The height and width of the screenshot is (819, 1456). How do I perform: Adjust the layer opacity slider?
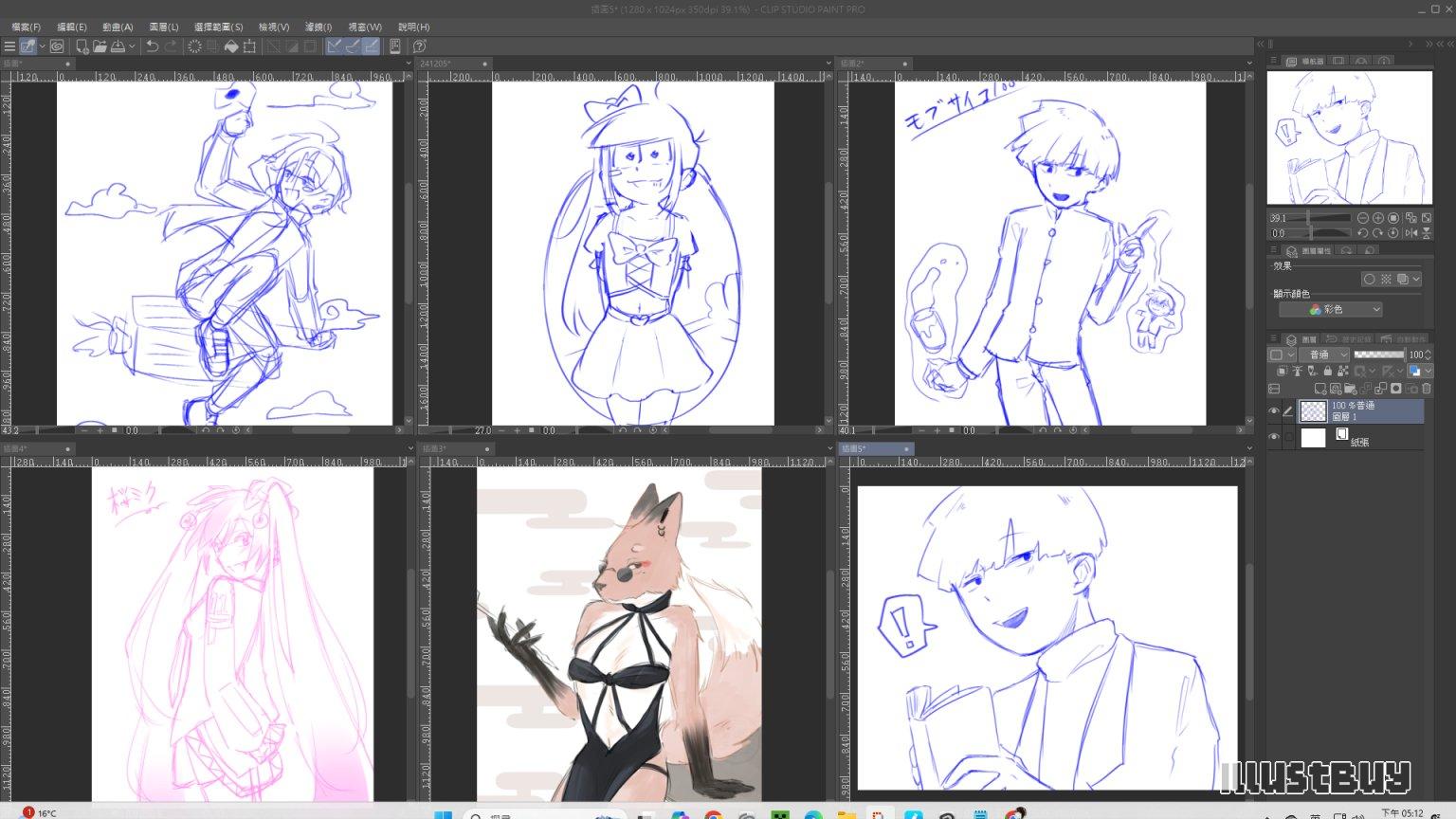tap(1378, 355)
